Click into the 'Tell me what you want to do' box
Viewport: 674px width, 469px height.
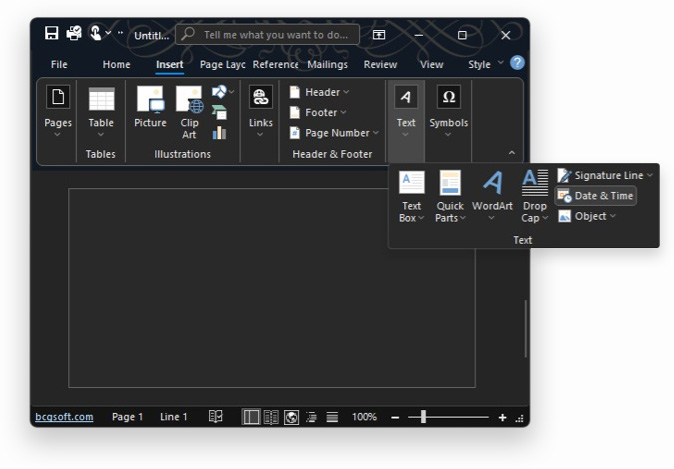[267, 34]
